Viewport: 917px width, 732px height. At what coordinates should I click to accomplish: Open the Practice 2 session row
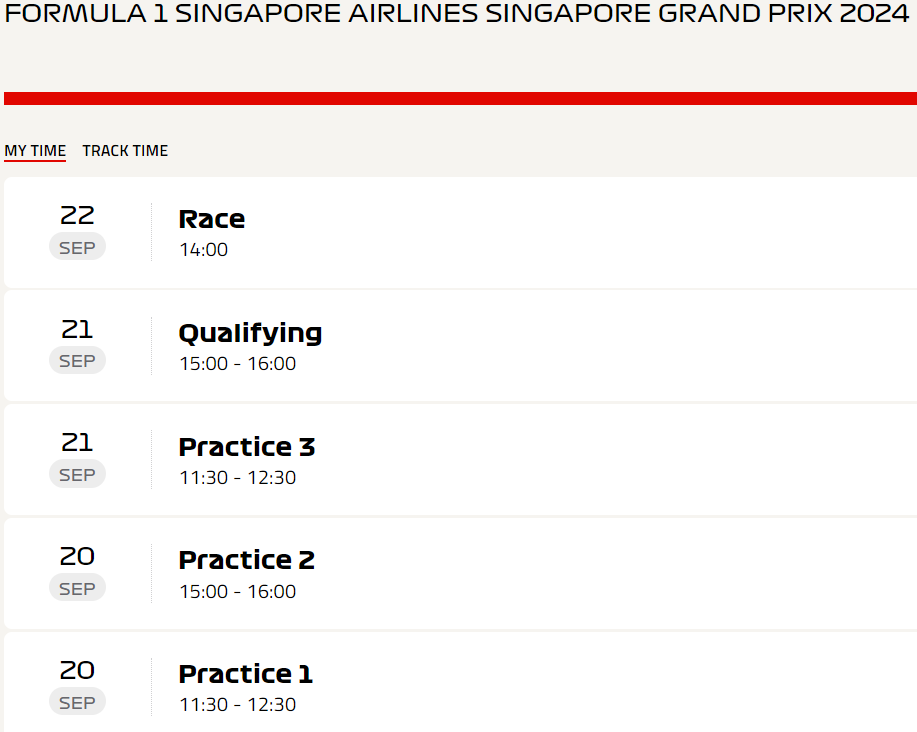(x=460, y=574)
